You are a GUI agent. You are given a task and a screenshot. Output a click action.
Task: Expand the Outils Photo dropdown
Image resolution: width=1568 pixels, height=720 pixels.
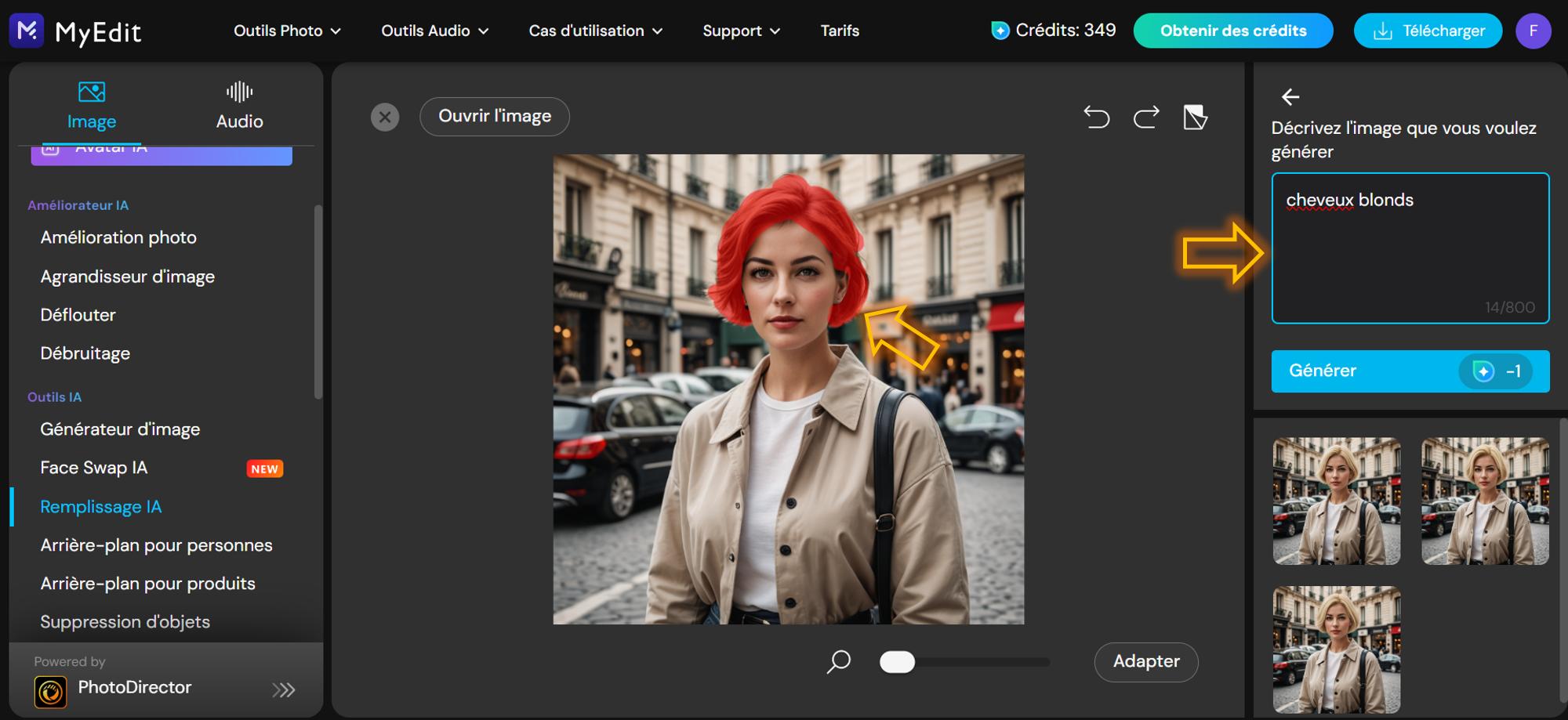286,31
